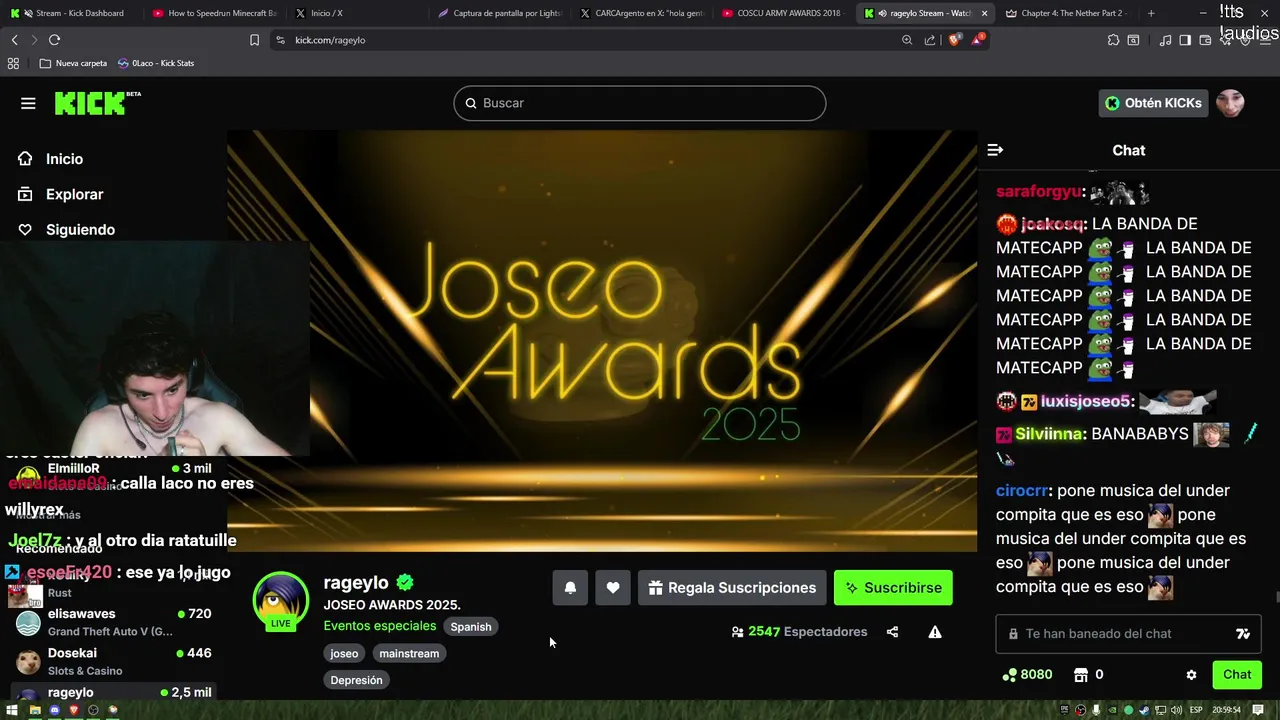
Task: Click the ciroccr username in chat
Action: pos(1021,491)
